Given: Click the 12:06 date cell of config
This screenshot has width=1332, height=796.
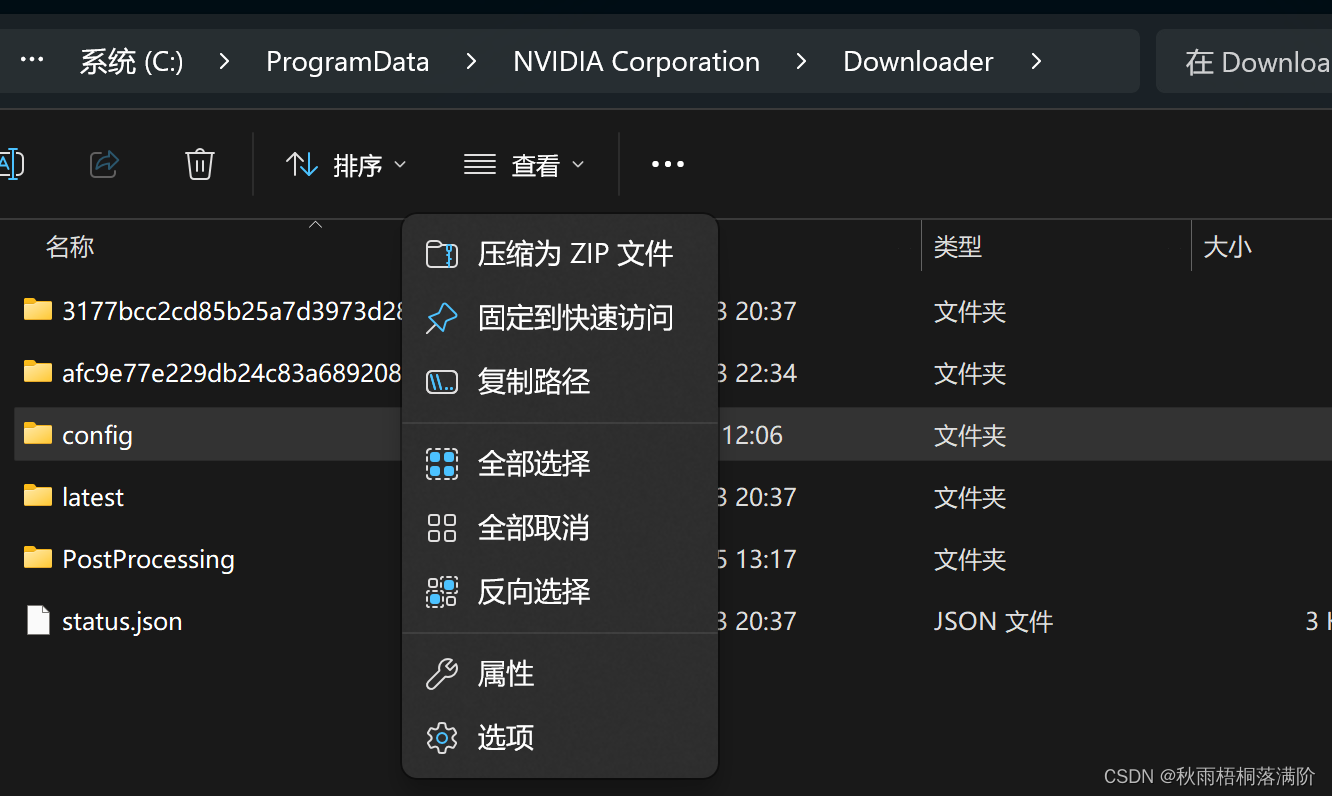Looking at the screenshot, I should click(x=751, y=435).
